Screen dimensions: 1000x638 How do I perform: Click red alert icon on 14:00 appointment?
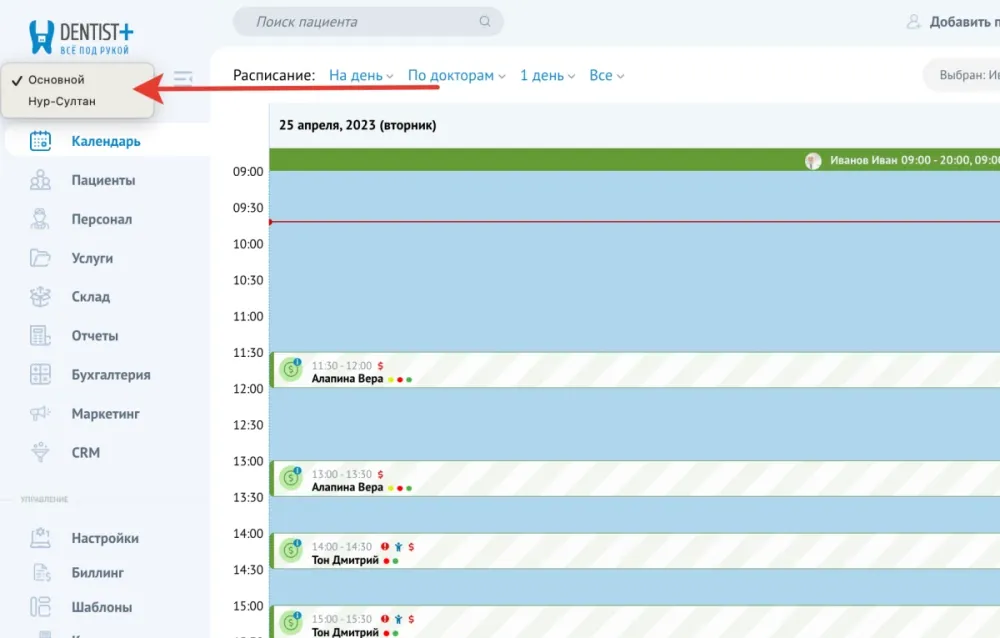click(x=385, y=547)
